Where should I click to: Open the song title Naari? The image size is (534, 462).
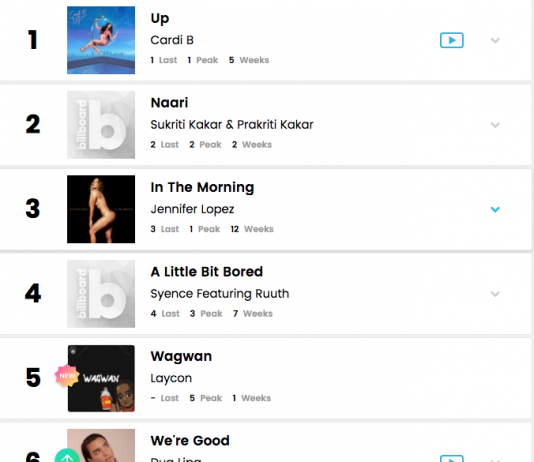point(169,102)
